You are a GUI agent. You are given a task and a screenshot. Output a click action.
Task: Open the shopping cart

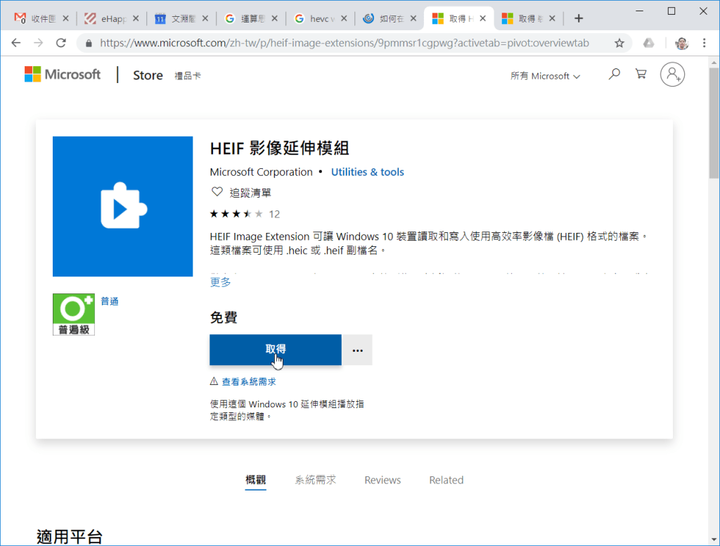click(641, 73)
